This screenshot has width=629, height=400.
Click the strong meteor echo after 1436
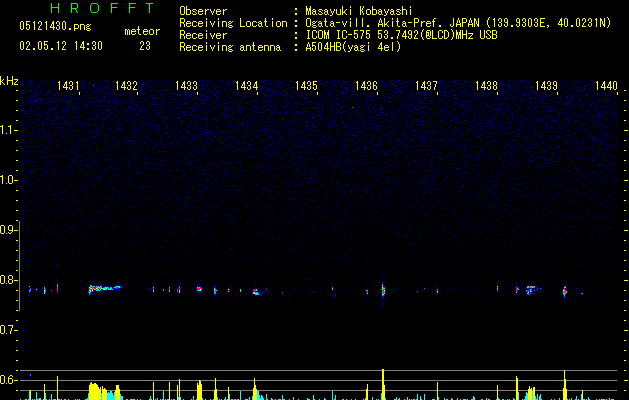click(x=383, y=290)
